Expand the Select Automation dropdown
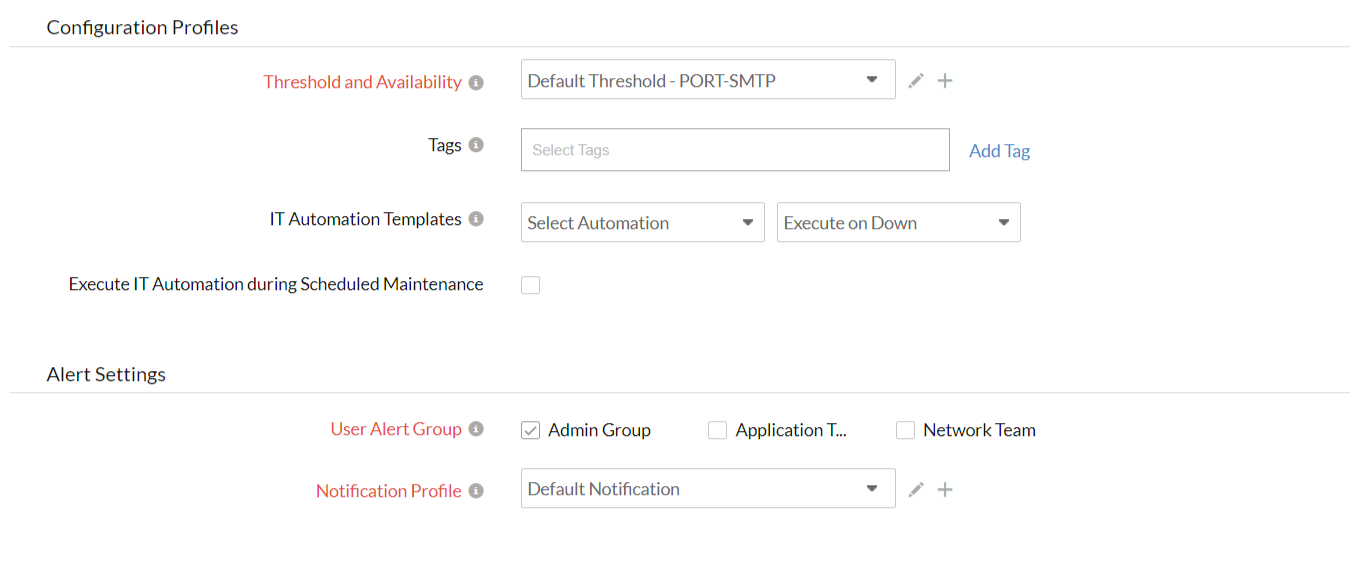 tap(642, 223)
